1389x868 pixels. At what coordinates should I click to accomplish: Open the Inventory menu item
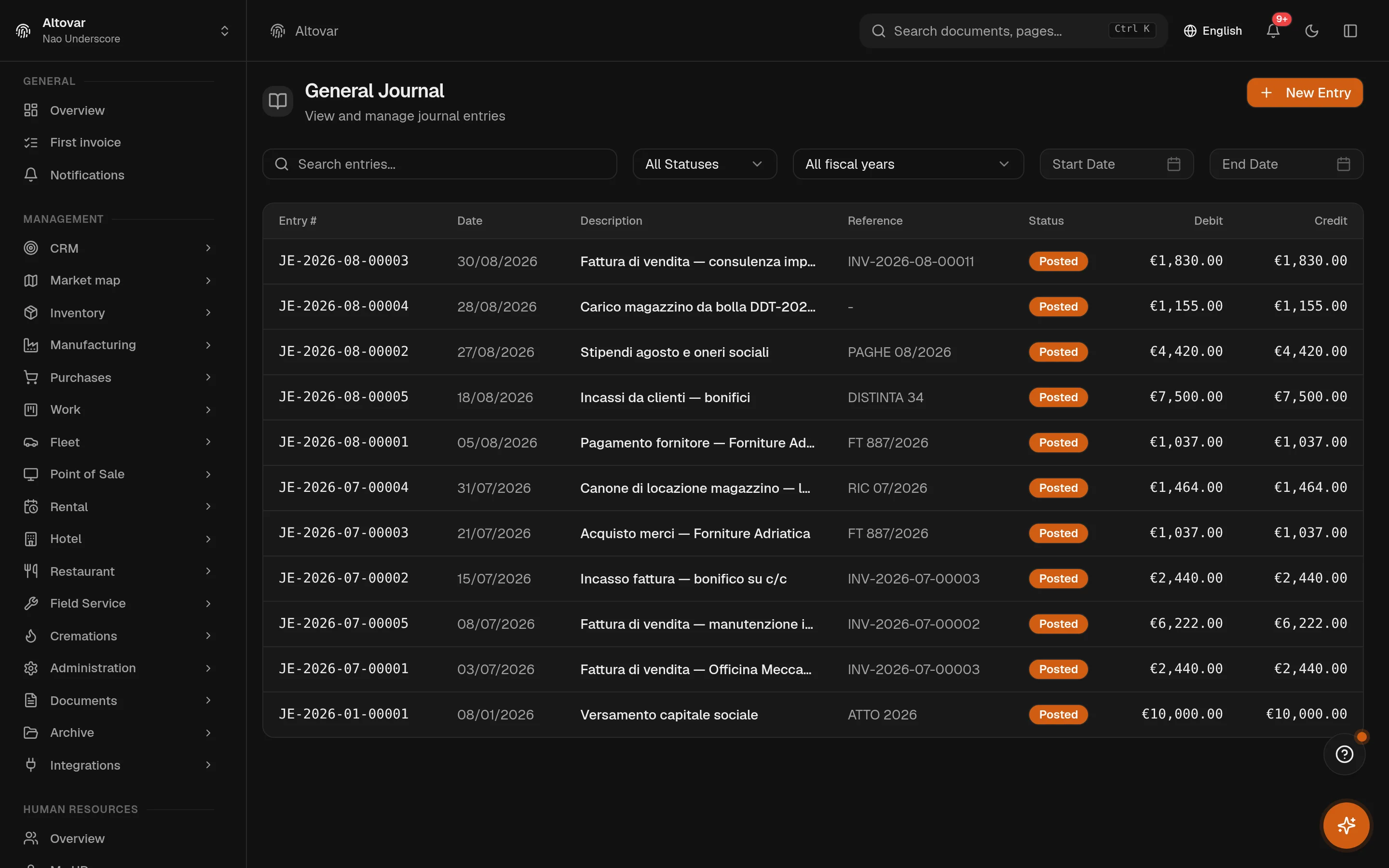119,313
